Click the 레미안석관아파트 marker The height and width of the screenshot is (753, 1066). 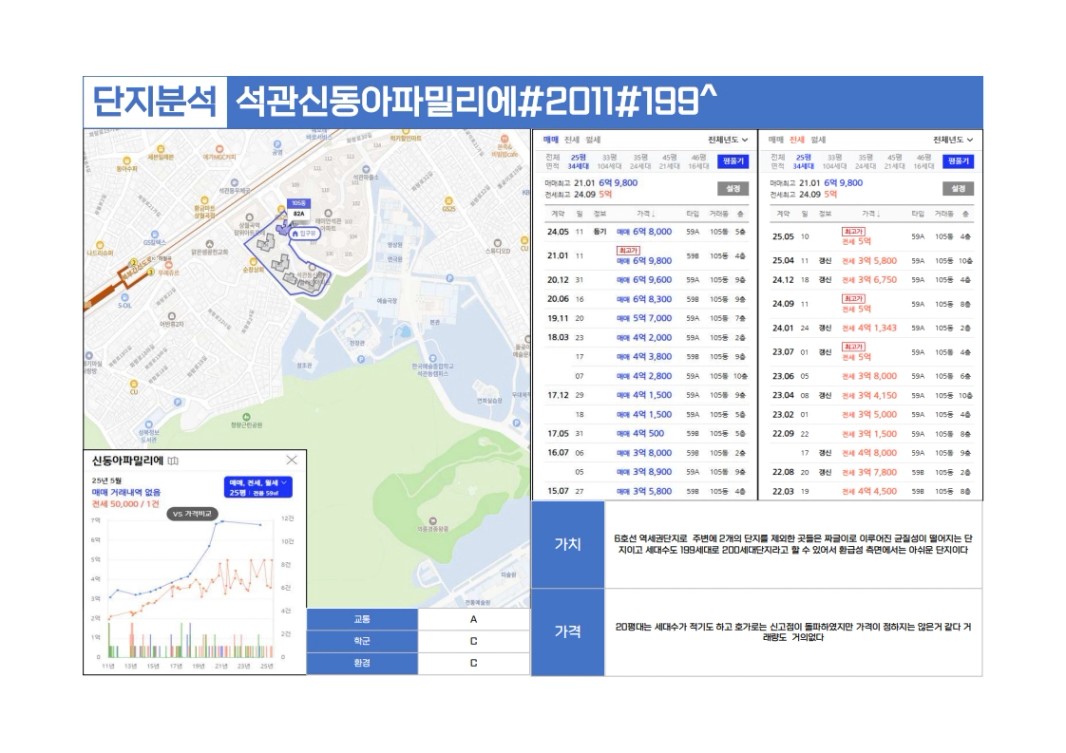coord(328,220)
